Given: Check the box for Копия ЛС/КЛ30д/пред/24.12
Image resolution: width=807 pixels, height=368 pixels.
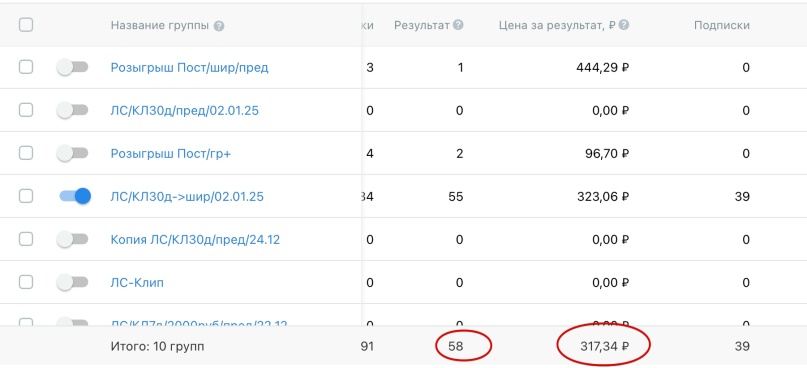Looking at the screenshot, I should pos(26,239).
